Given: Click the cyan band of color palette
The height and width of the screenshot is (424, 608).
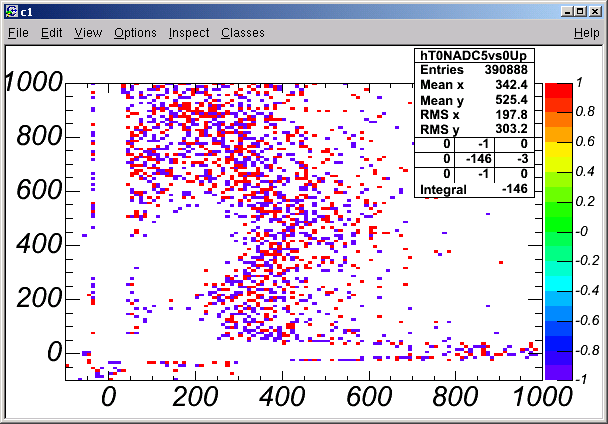Looking at the screenshot, I should (558, 283).
